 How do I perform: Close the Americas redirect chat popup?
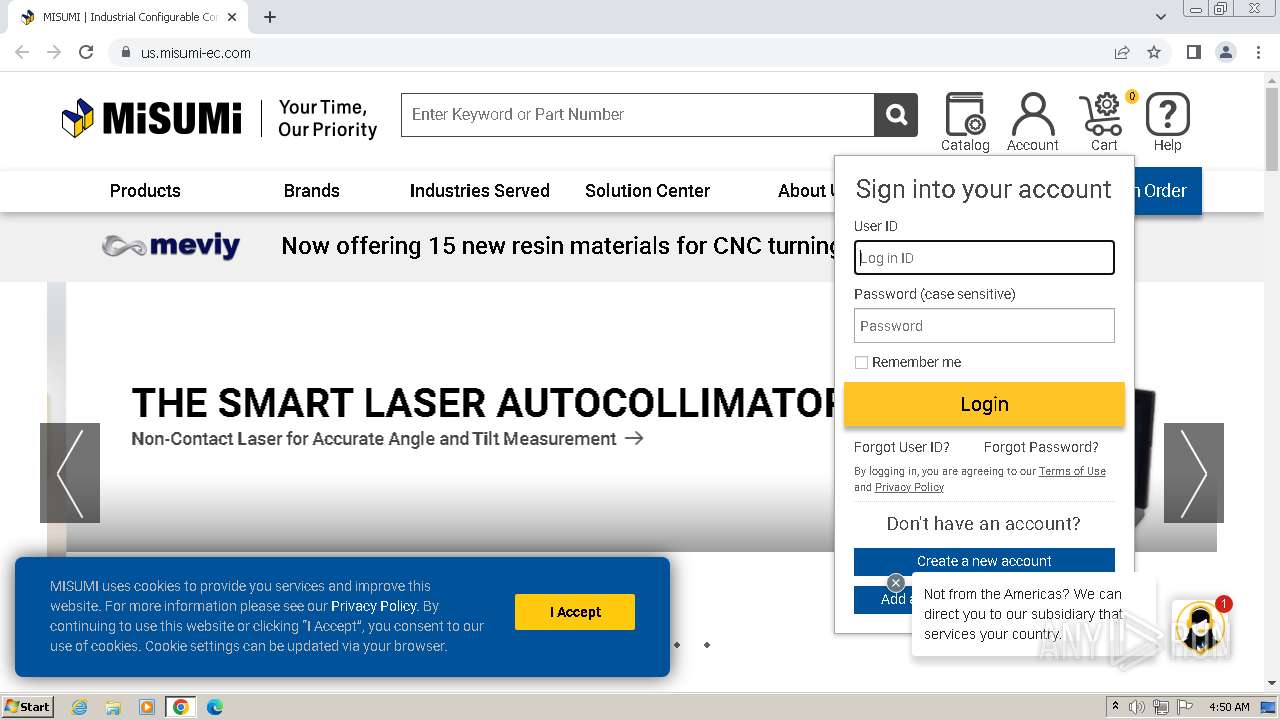click(896, 583)
